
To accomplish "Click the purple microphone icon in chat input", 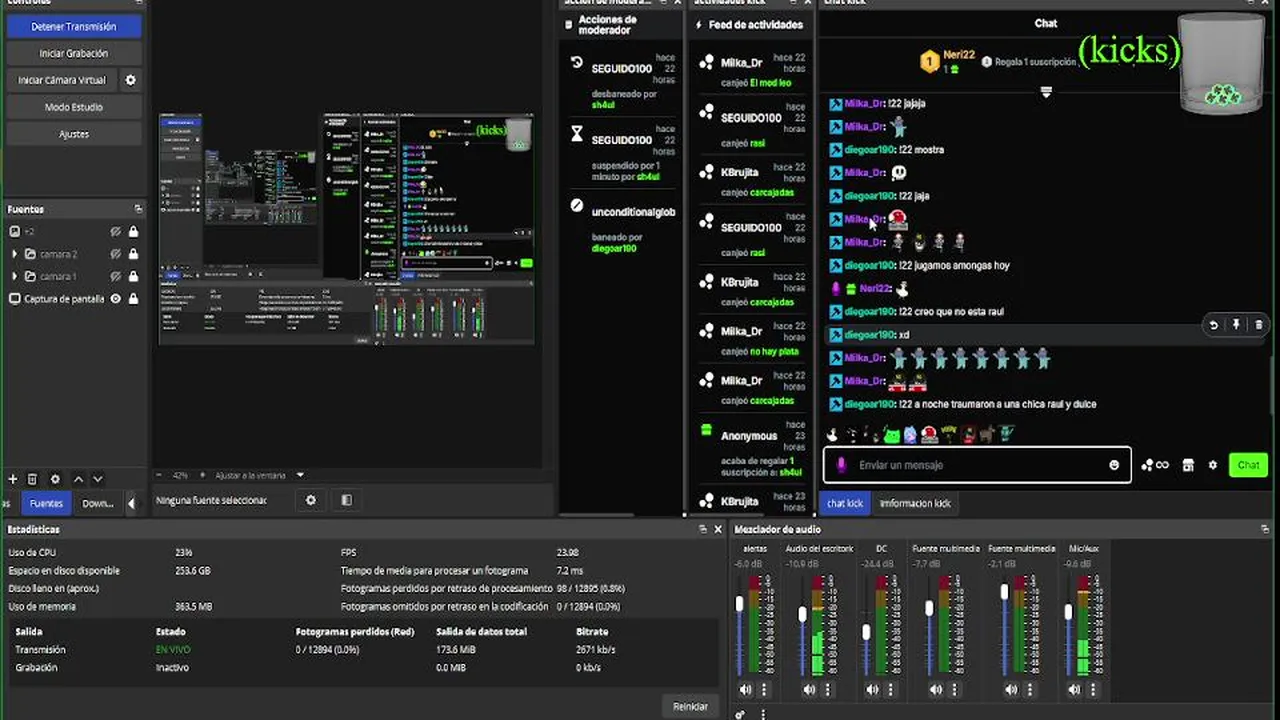I will [x=841, y=465].
